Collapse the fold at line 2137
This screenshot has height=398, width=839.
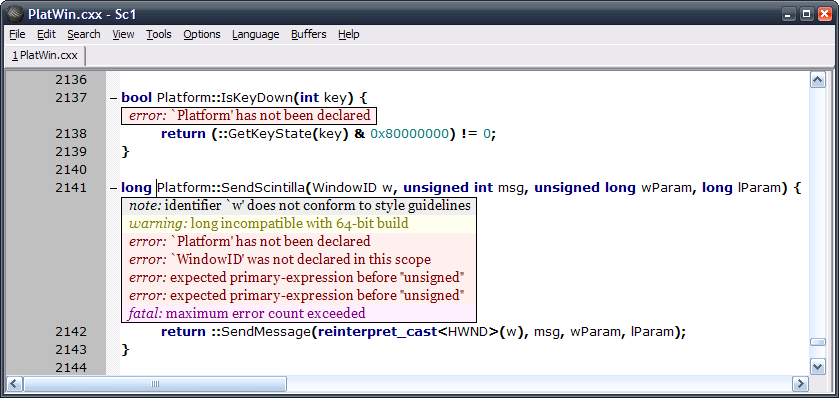click(113, 98)
